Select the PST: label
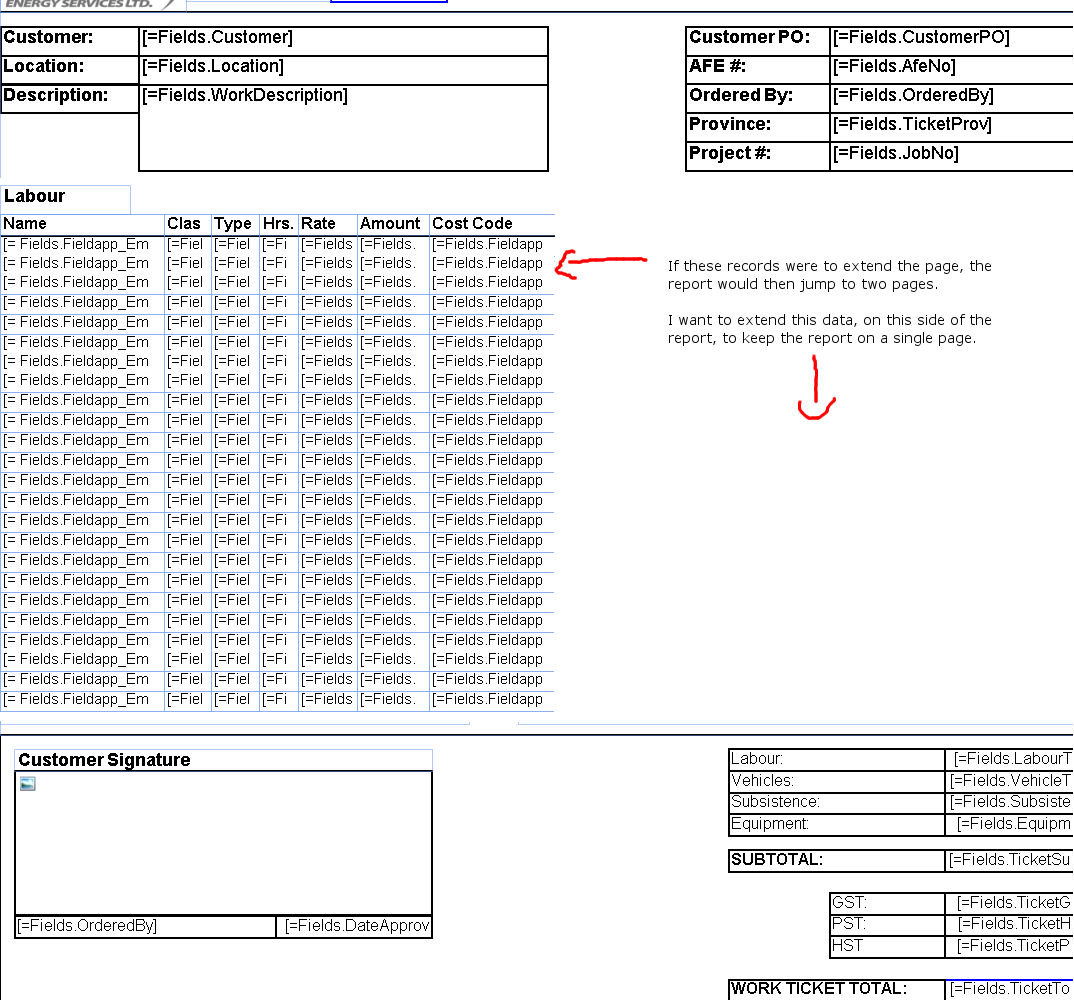Screen dimensions: 1074x1000 click(x=887, y=925)
